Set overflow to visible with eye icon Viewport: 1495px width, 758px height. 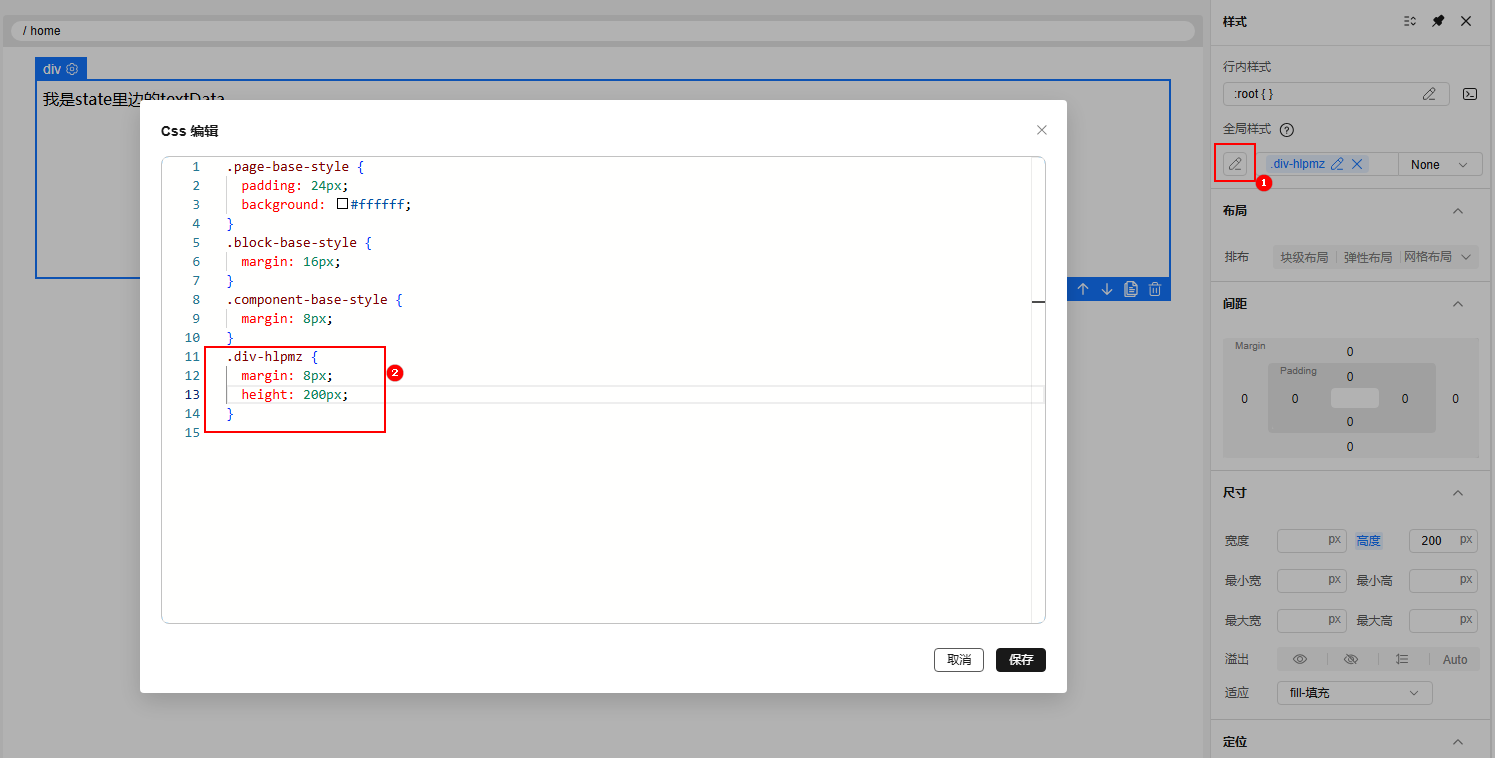coord(1300,659)
